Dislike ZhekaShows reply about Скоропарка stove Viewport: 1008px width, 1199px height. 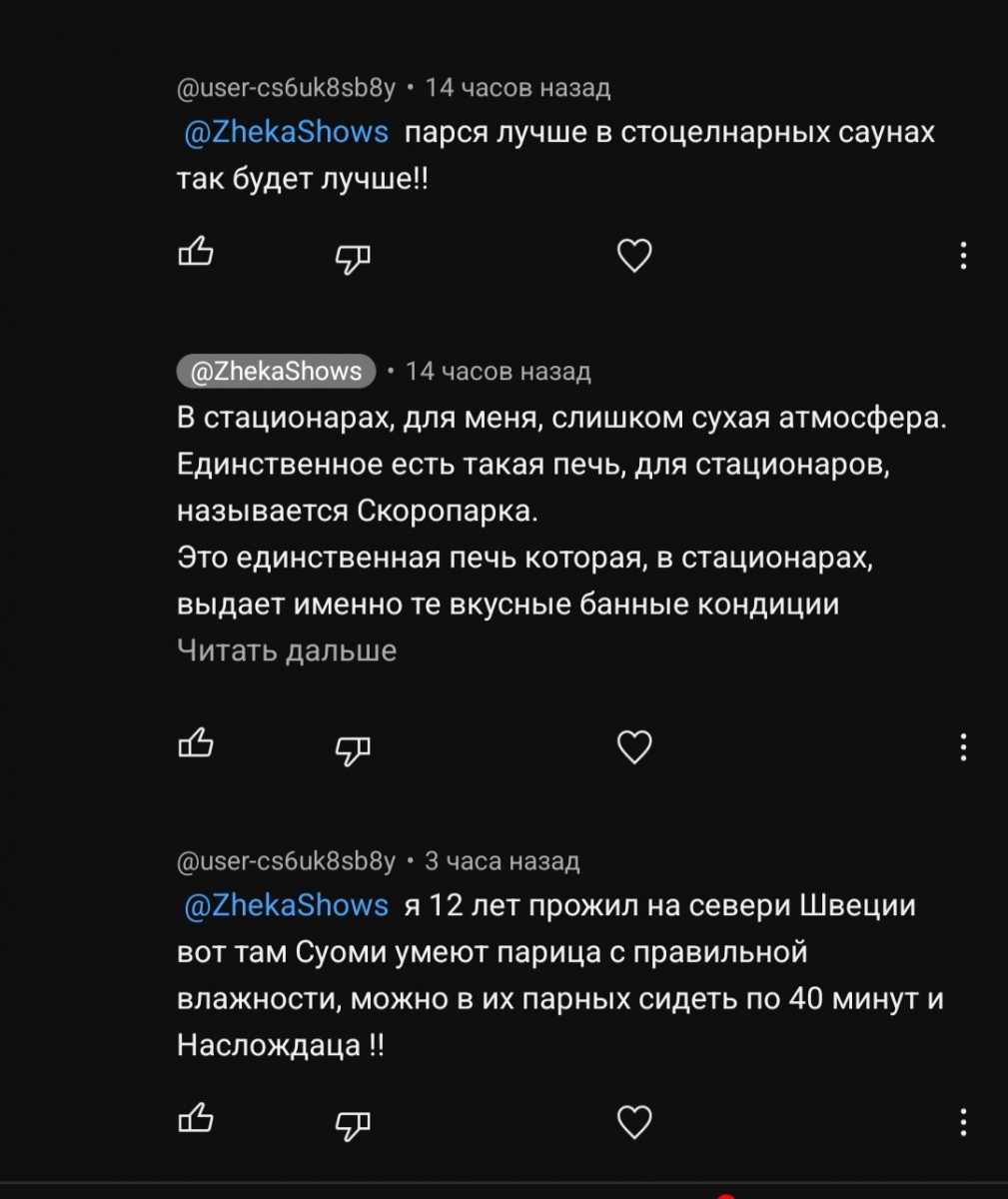click(352, 748)
